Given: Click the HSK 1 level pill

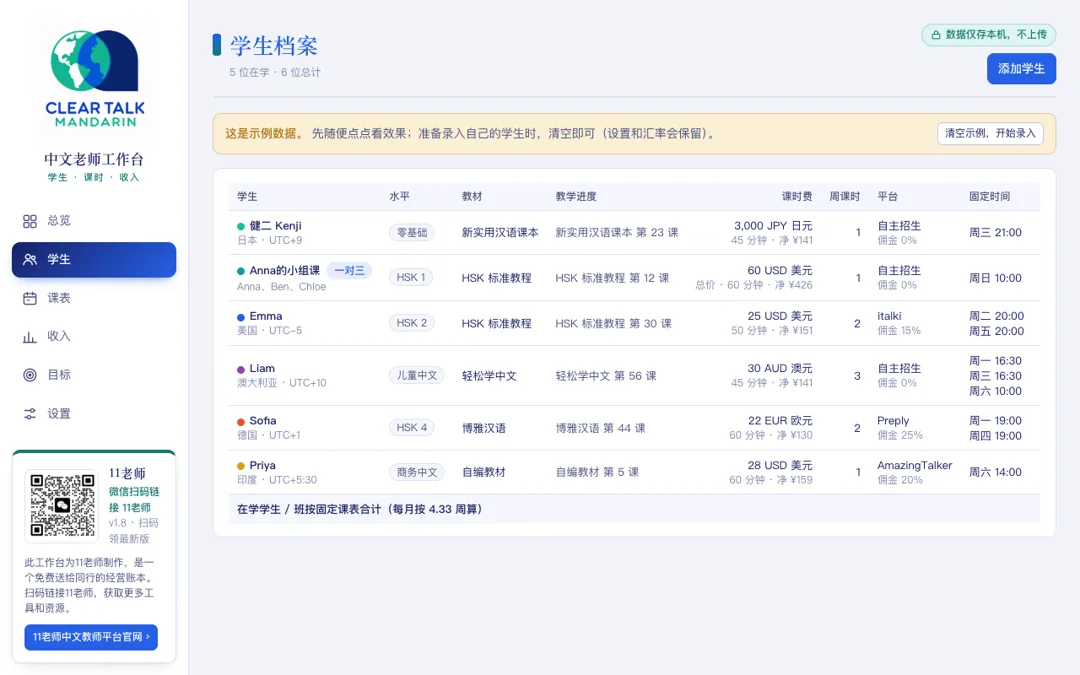Looking at the screenshot, I should pyautogui.click(x=411, y=278).
